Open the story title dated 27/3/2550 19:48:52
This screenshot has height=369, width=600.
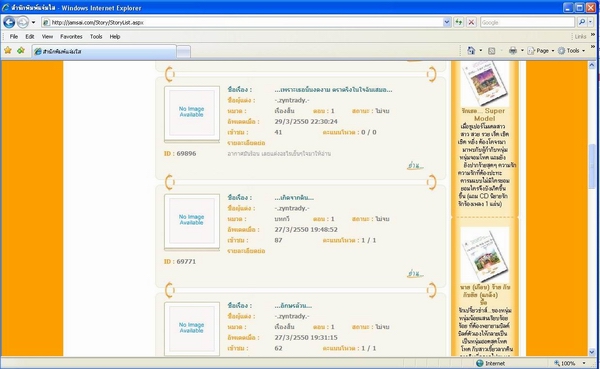(294, 198)
